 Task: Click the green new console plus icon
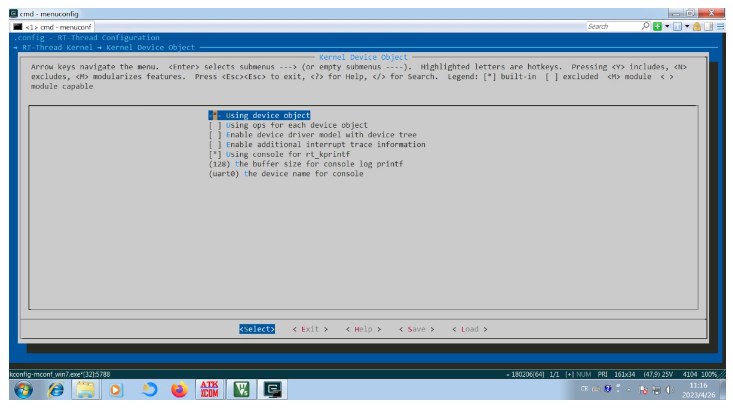(657, 27)
